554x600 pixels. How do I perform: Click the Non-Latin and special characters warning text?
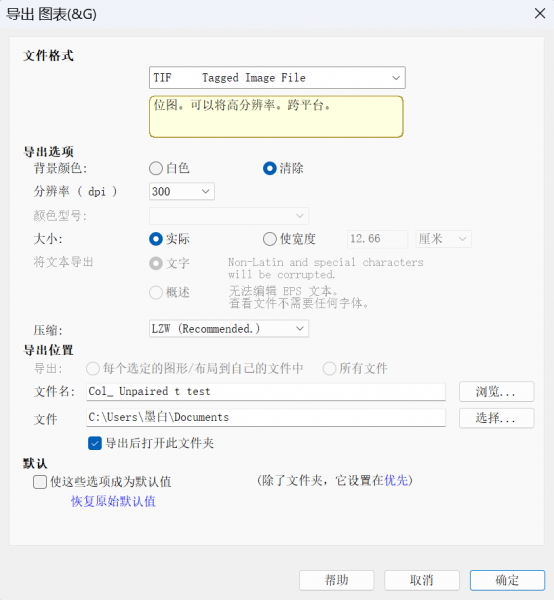point(326,268)
